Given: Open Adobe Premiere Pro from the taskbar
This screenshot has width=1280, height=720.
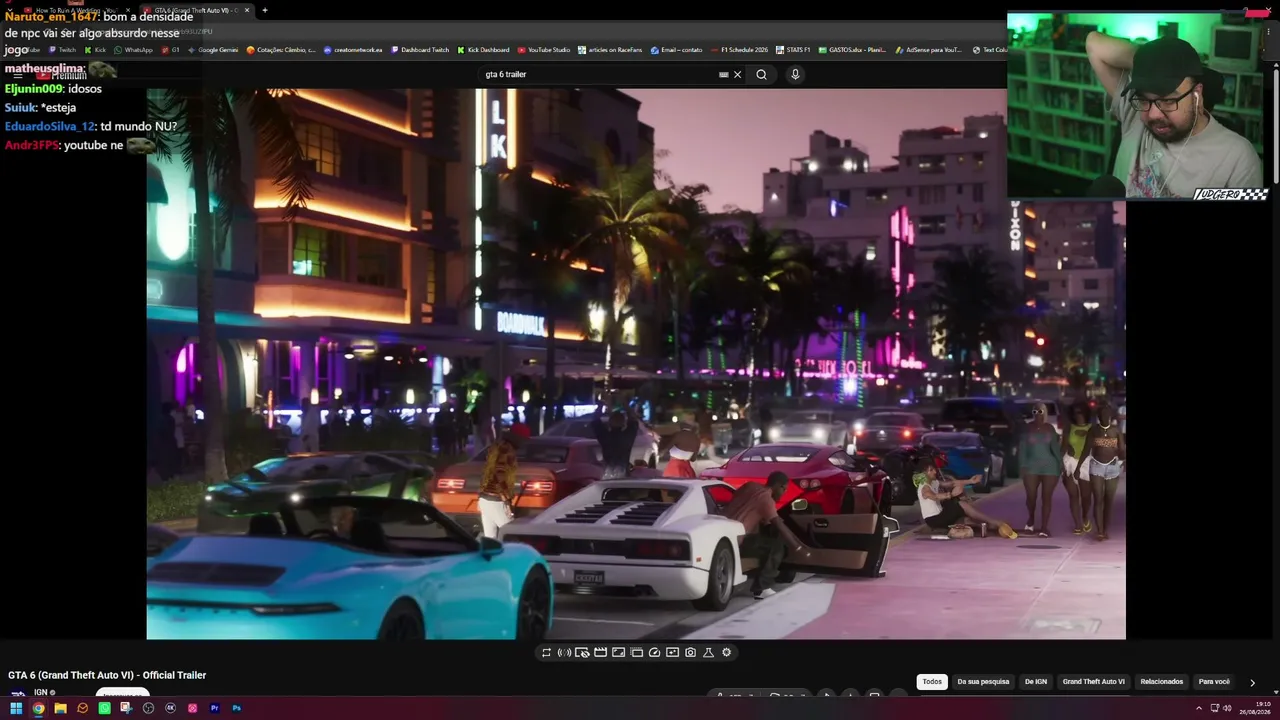Looking at the screenshot, I should click(x=214, y=708).
